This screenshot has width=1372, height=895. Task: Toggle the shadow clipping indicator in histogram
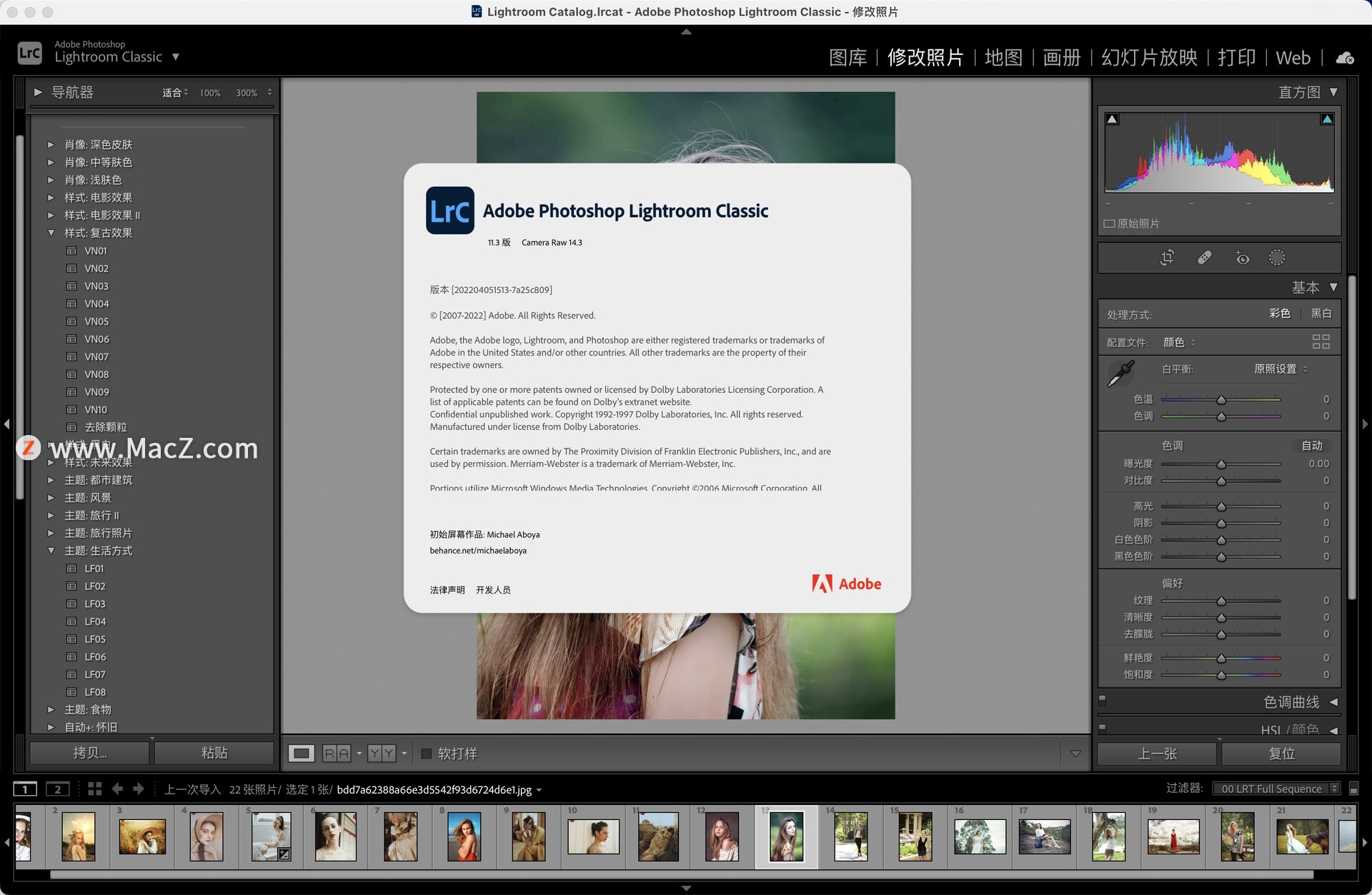[1112, 119]
